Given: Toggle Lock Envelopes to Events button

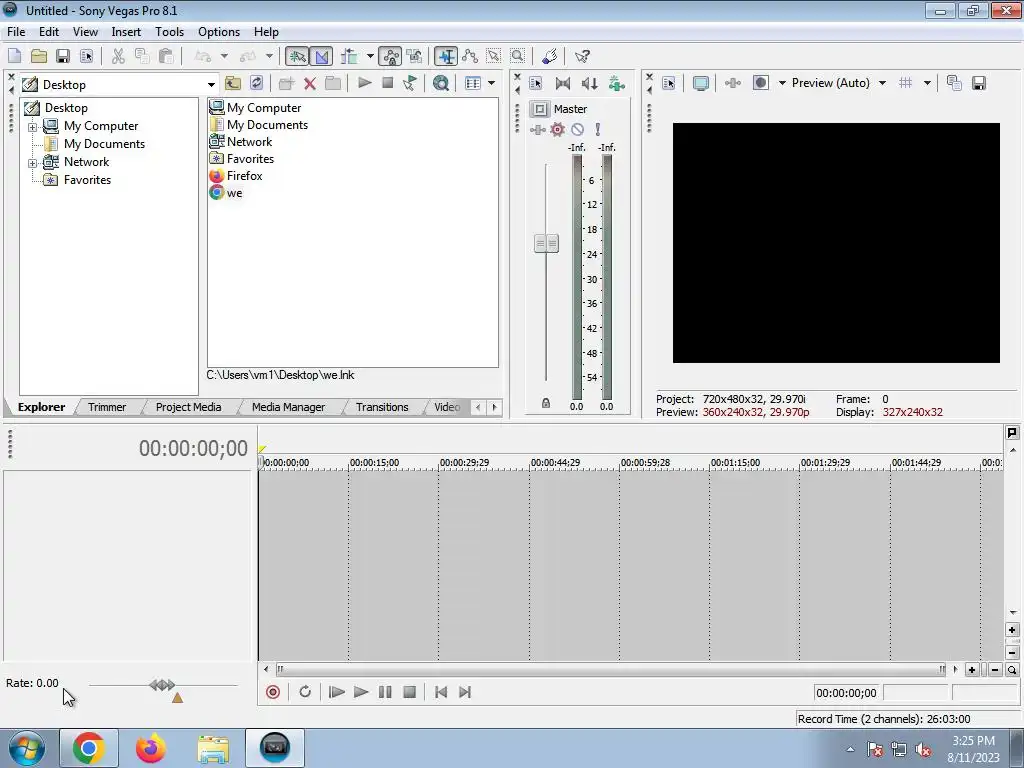Looking at the screenshot, I should click(x=391, y=56).
